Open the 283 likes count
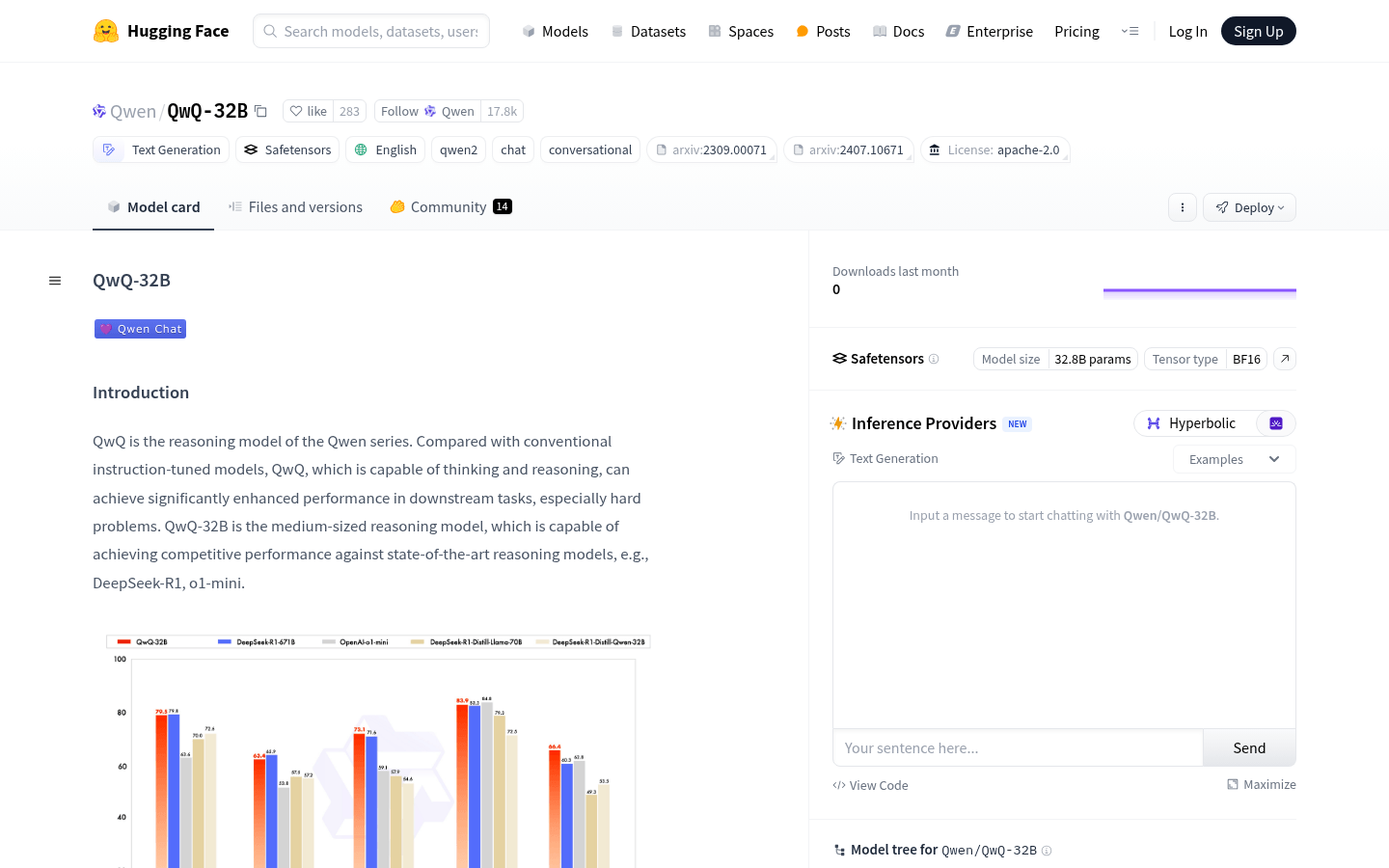This screenshot has height=868, width=1389. pos(349,111)
